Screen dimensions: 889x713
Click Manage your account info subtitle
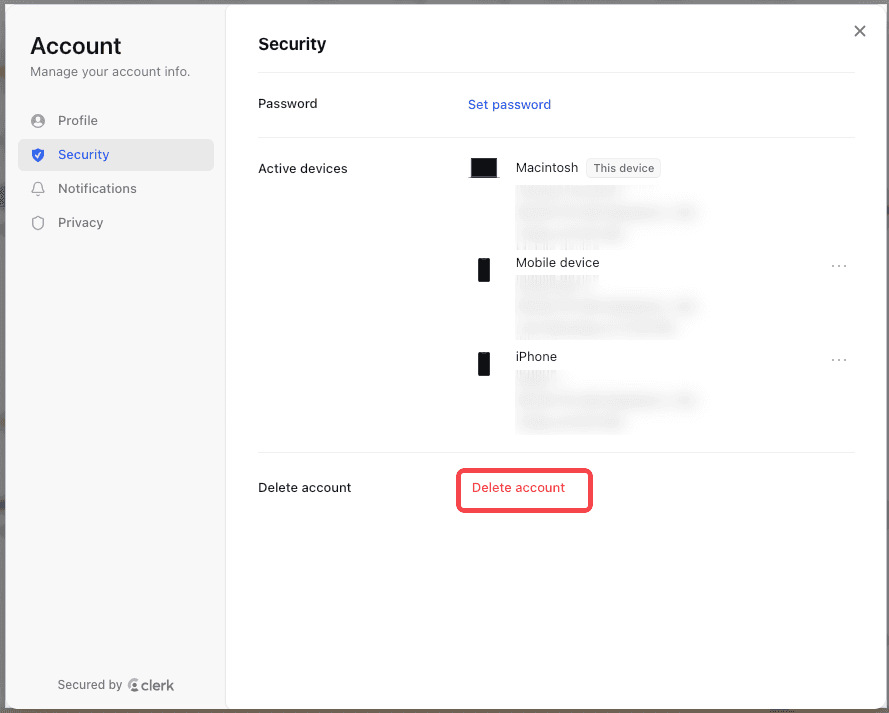coord(110,71)
